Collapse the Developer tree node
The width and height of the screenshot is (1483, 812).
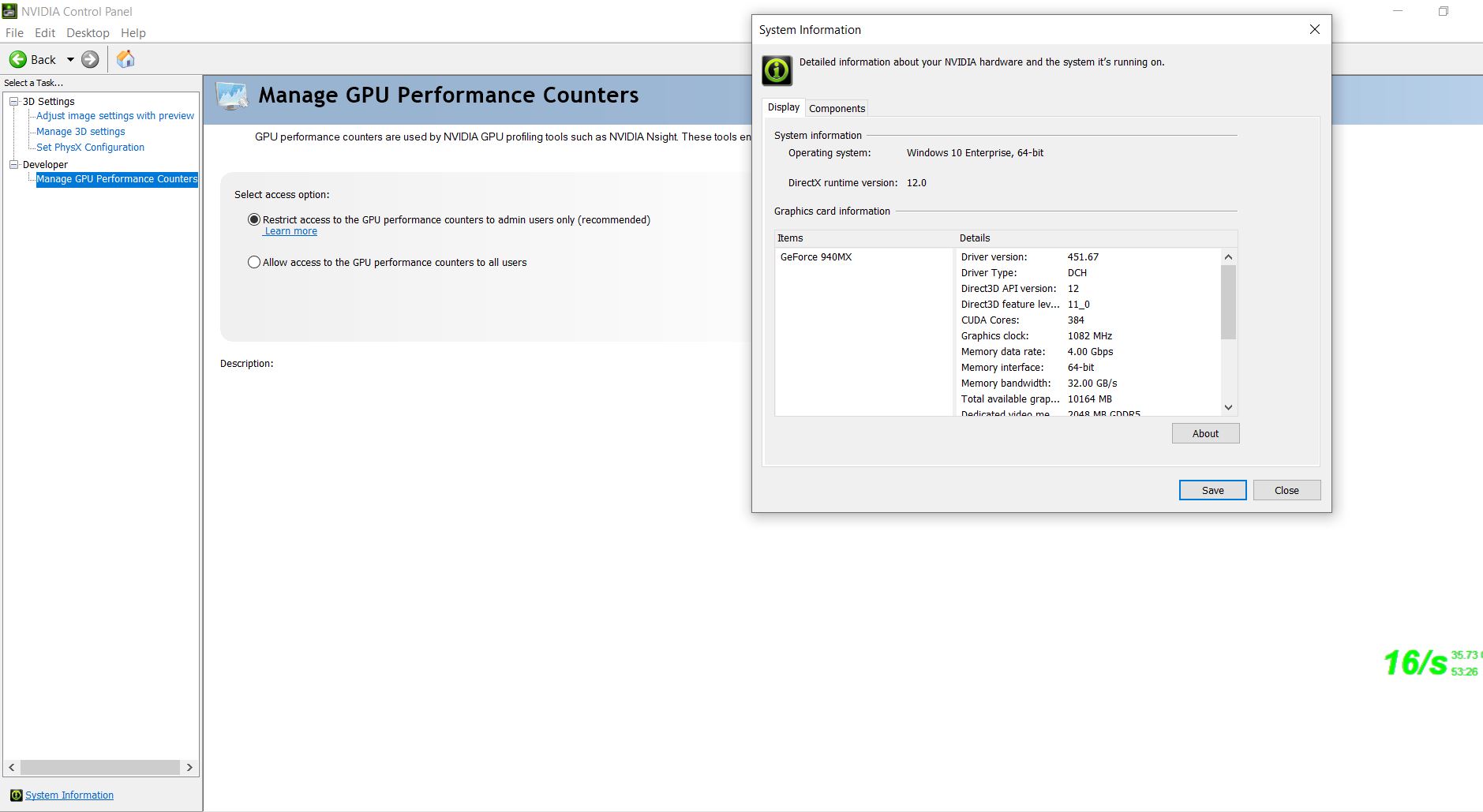(x=13, y=164)
